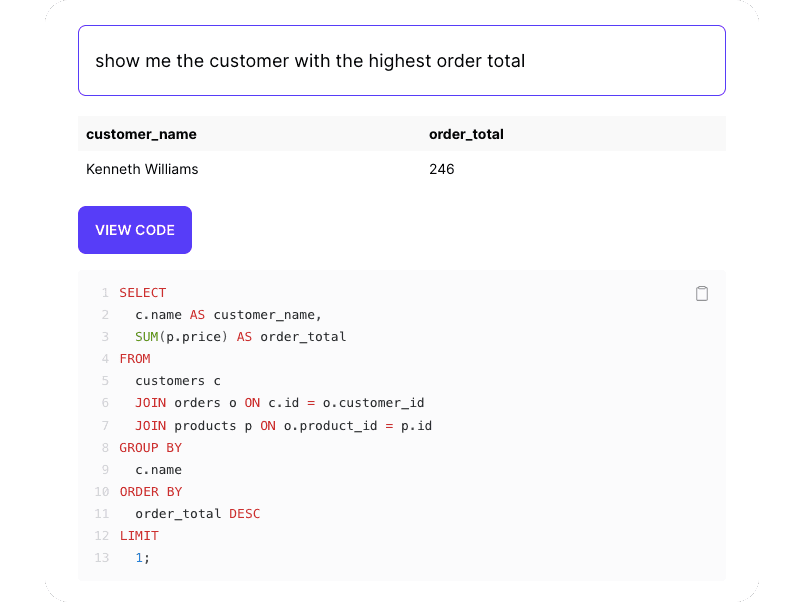Click the ORDER BY keyword on line 10
The width and height of the screenshot is (803, 602).
(x=151, y=491)
